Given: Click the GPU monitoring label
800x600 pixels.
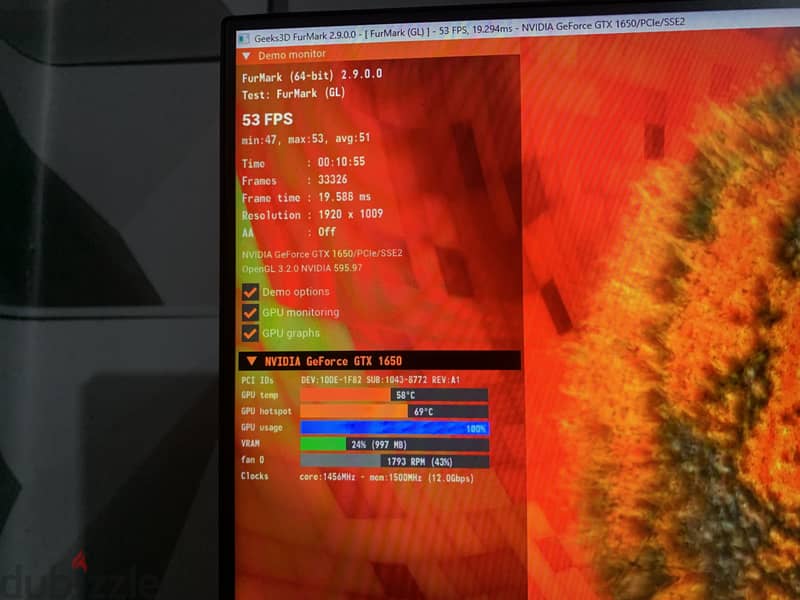Looking at the screenshot, I should [x=301, y=312].
